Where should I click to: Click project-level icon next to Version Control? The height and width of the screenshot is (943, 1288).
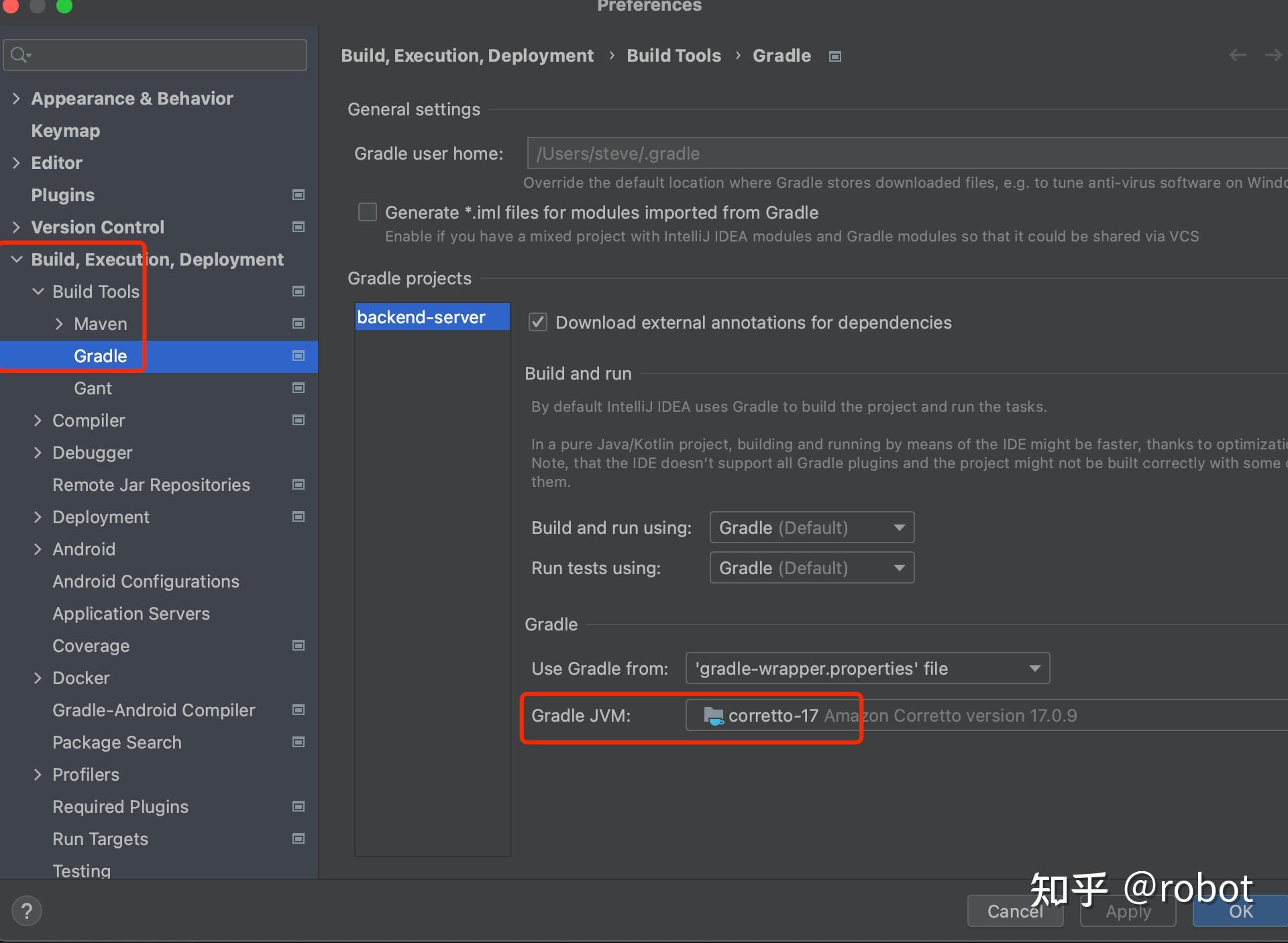tap(299, 227)
